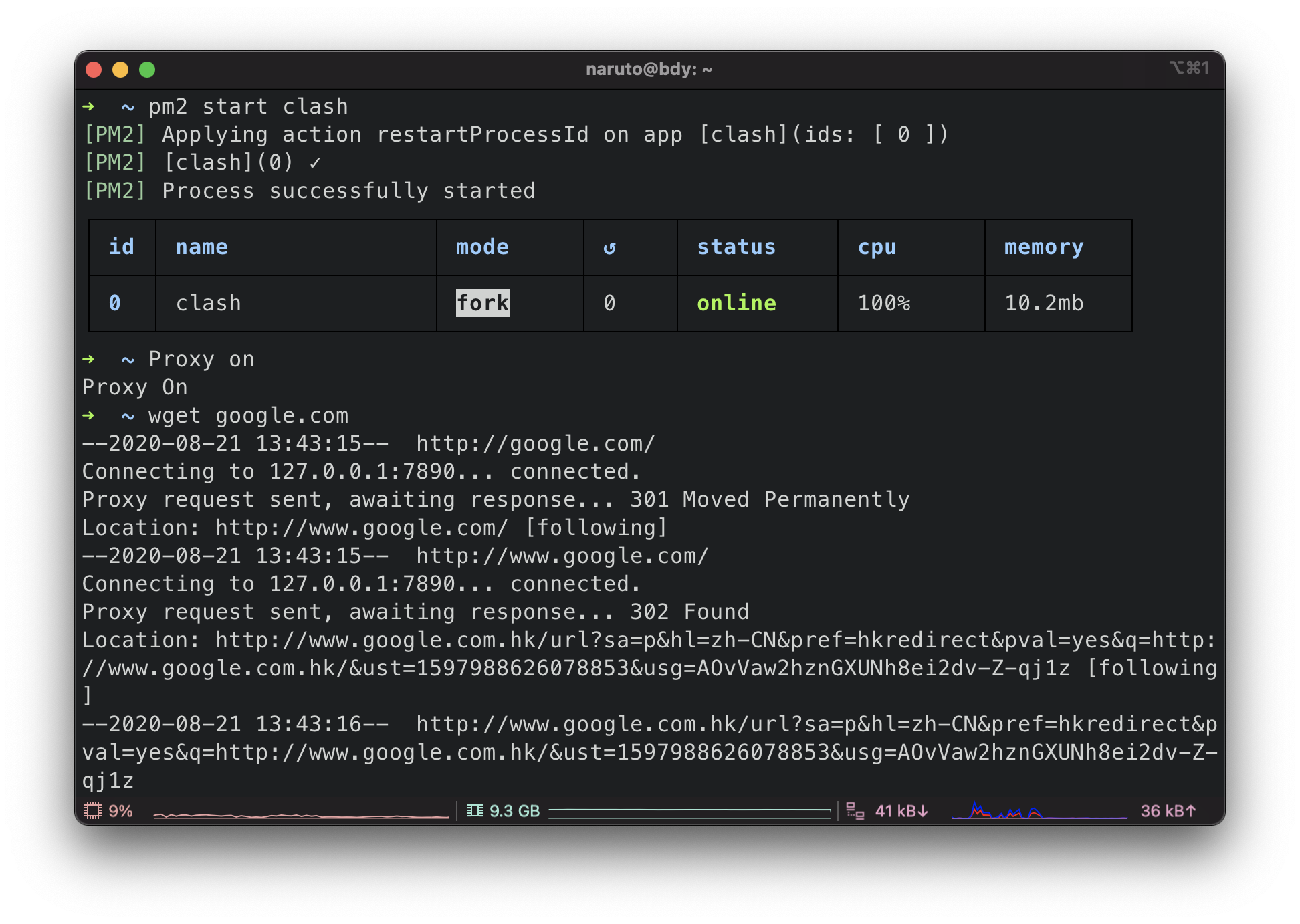The width and height of the screenshot is (1300, 924).
Task: Click the memory icon next to 9.3 GB
Action: [475, 810]
